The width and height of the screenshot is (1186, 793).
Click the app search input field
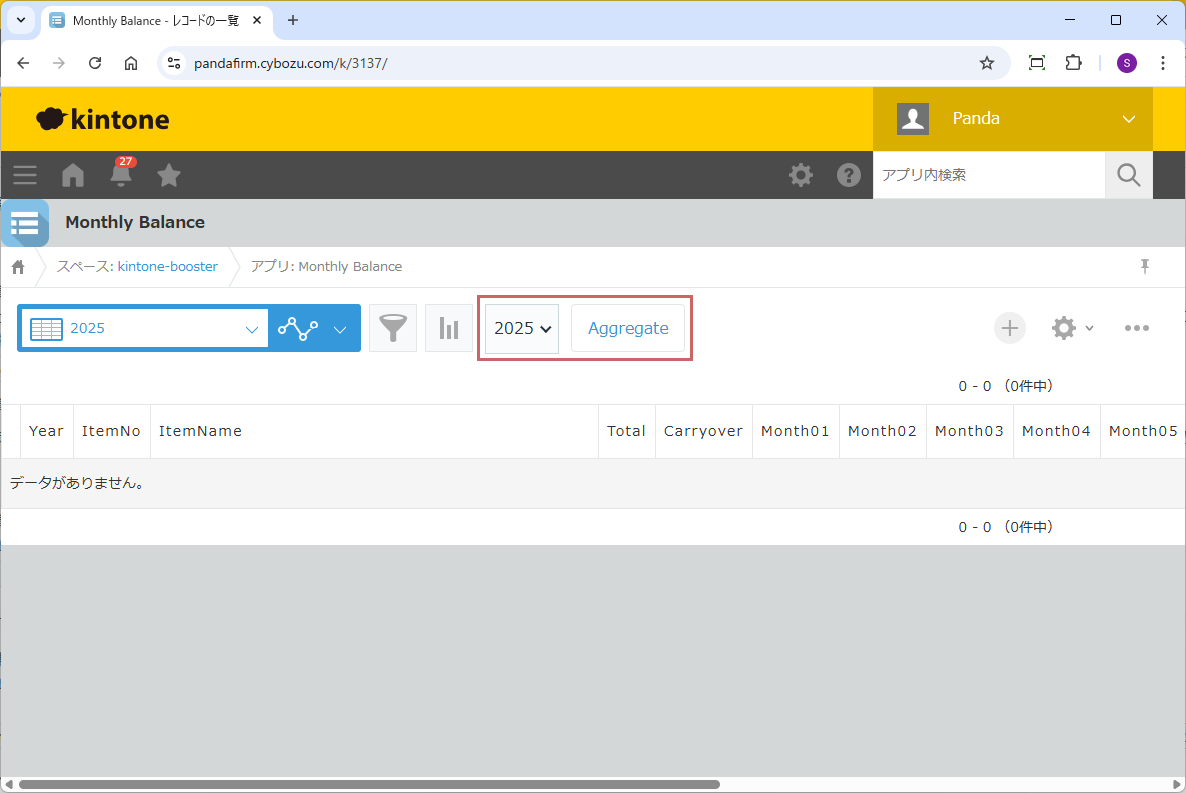988,175
